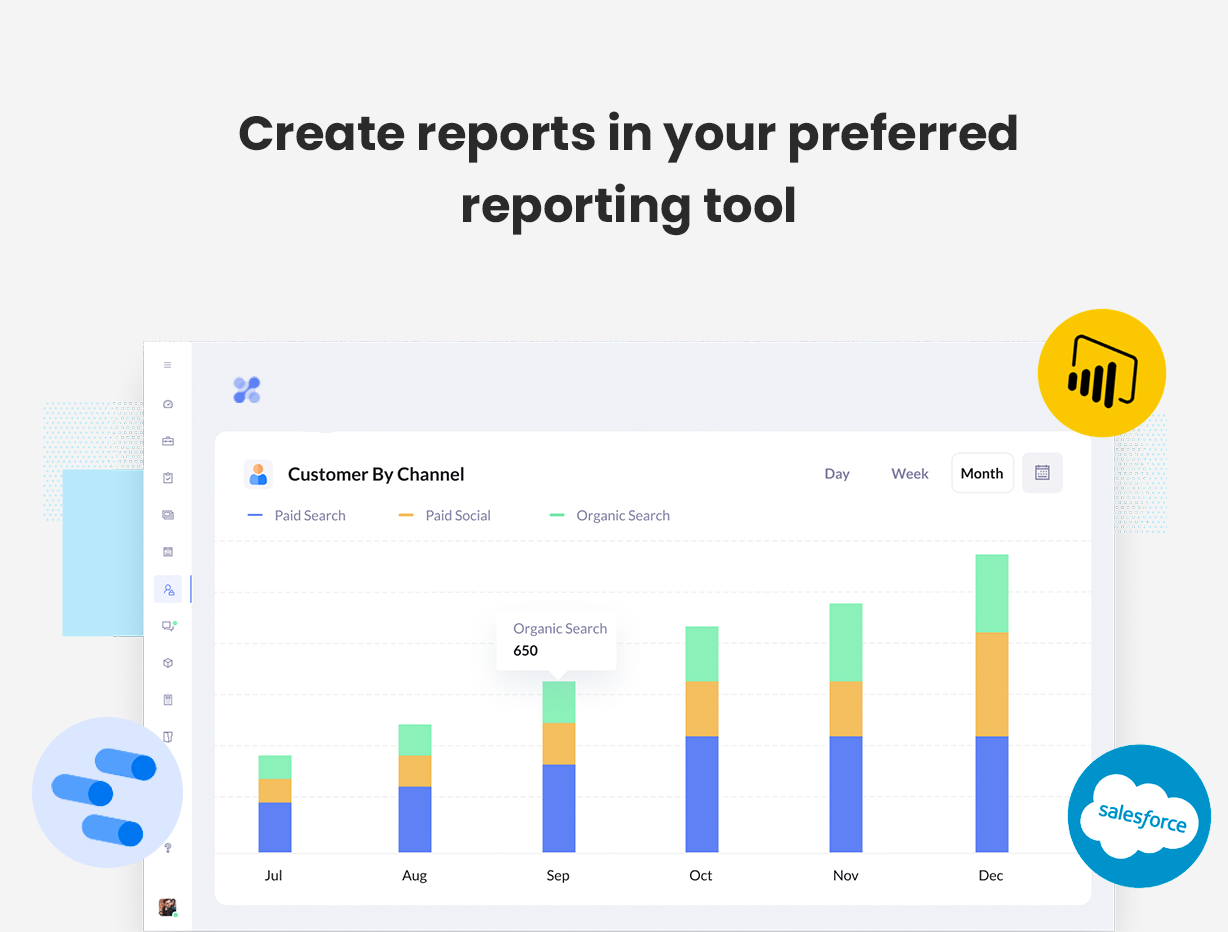1228x932 pixels.
Task: Open the hamburger menu in the sidebar
Action: 168,365
